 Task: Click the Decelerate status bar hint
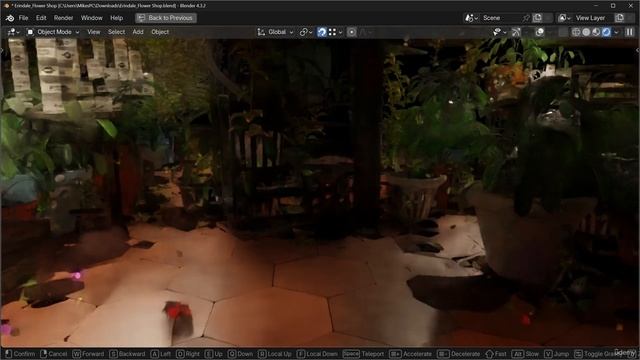459,354
